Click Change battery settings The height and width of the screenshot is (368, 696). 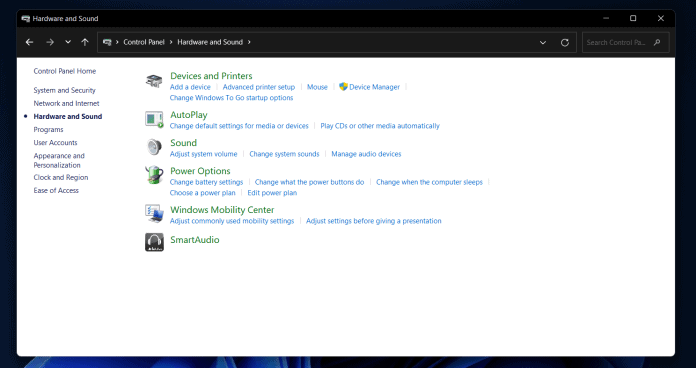coord(206,182)
